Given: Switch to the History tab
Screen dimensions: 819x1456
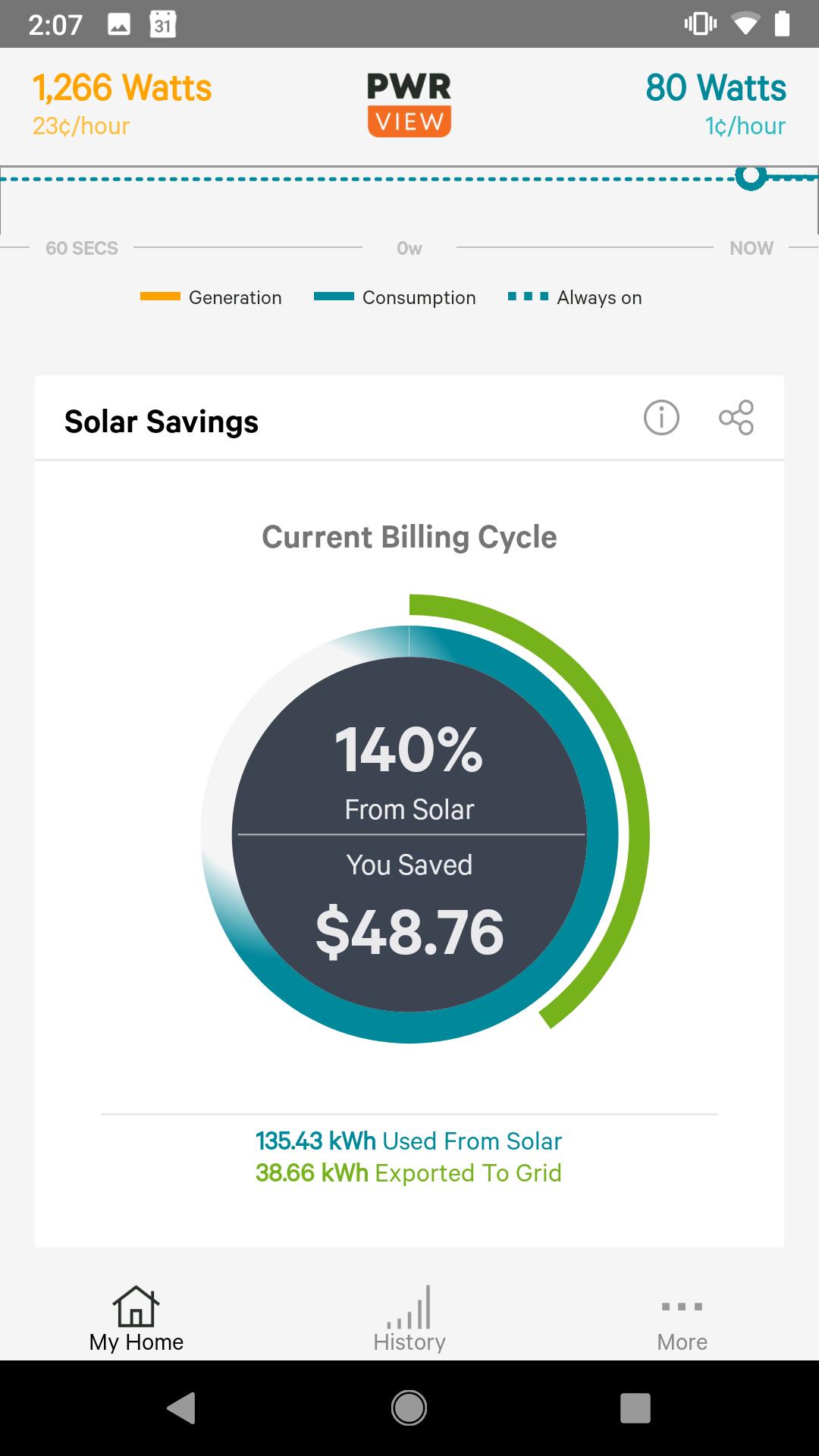Looking at the screenshot, I should 409,1319.
